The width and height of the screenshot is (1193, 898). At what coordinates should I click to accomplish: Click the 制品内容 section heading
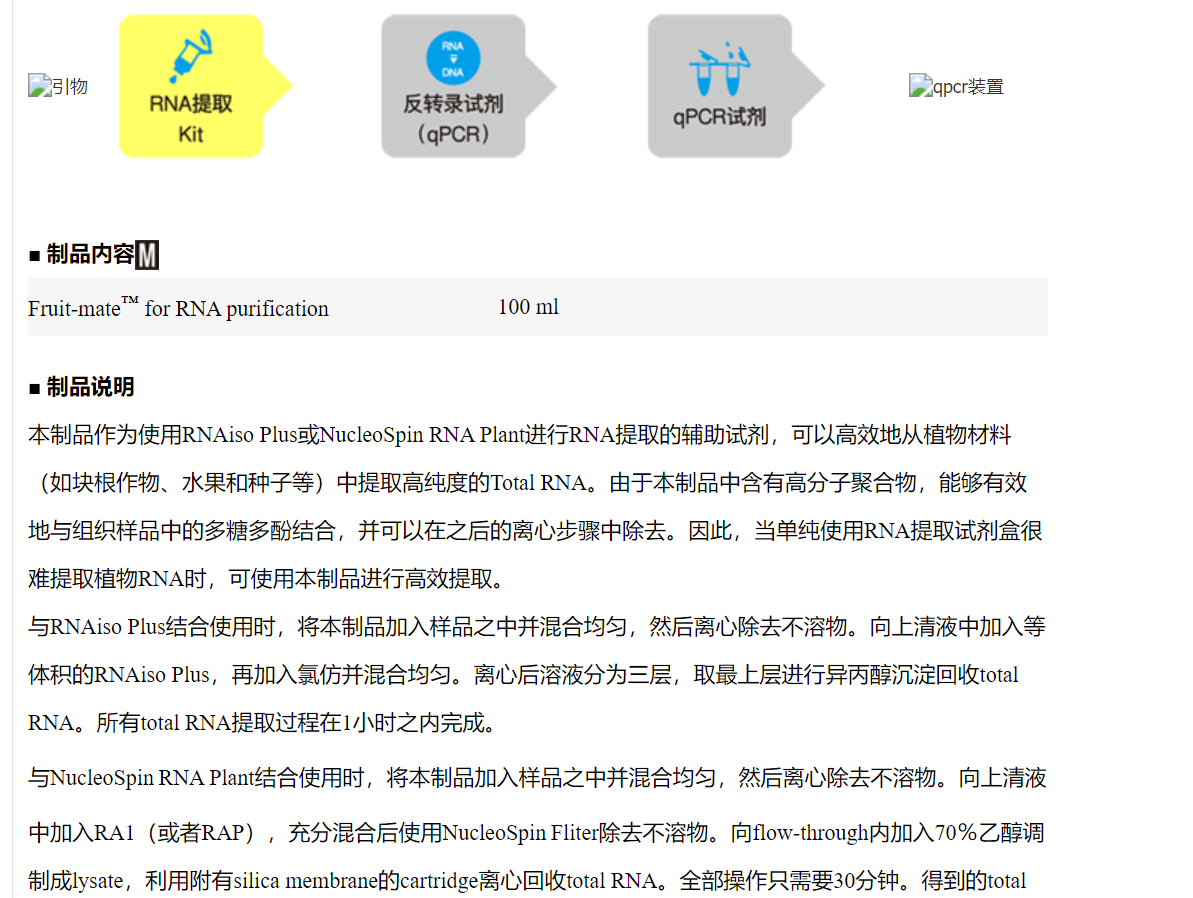coord(90,256)
